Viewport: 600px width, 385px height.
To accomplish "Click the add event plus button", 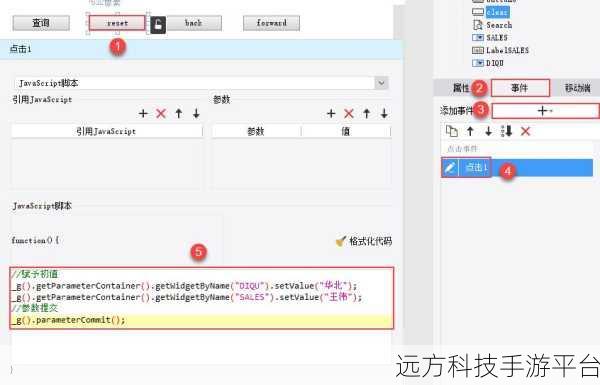I will [x=545, y=111].
